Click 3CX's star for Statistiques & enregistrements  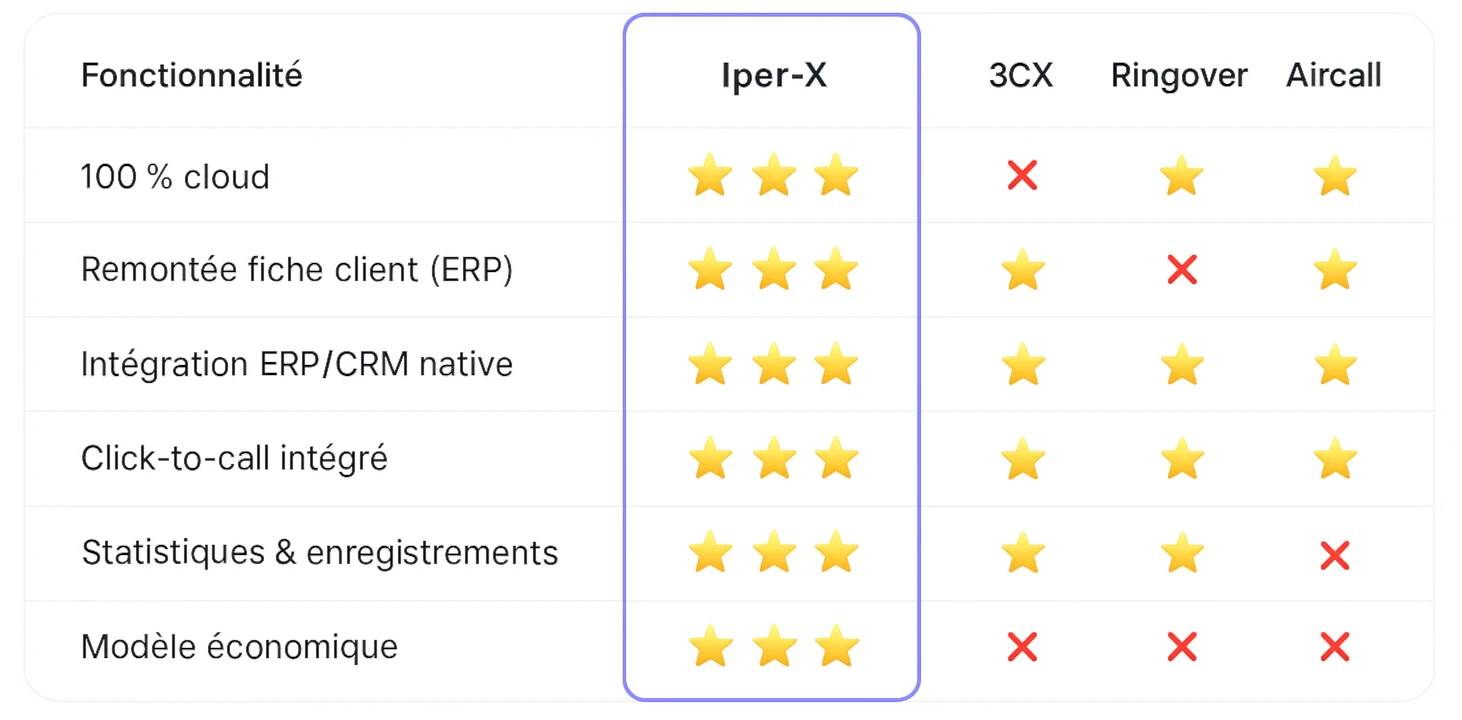coord(1023,553)
